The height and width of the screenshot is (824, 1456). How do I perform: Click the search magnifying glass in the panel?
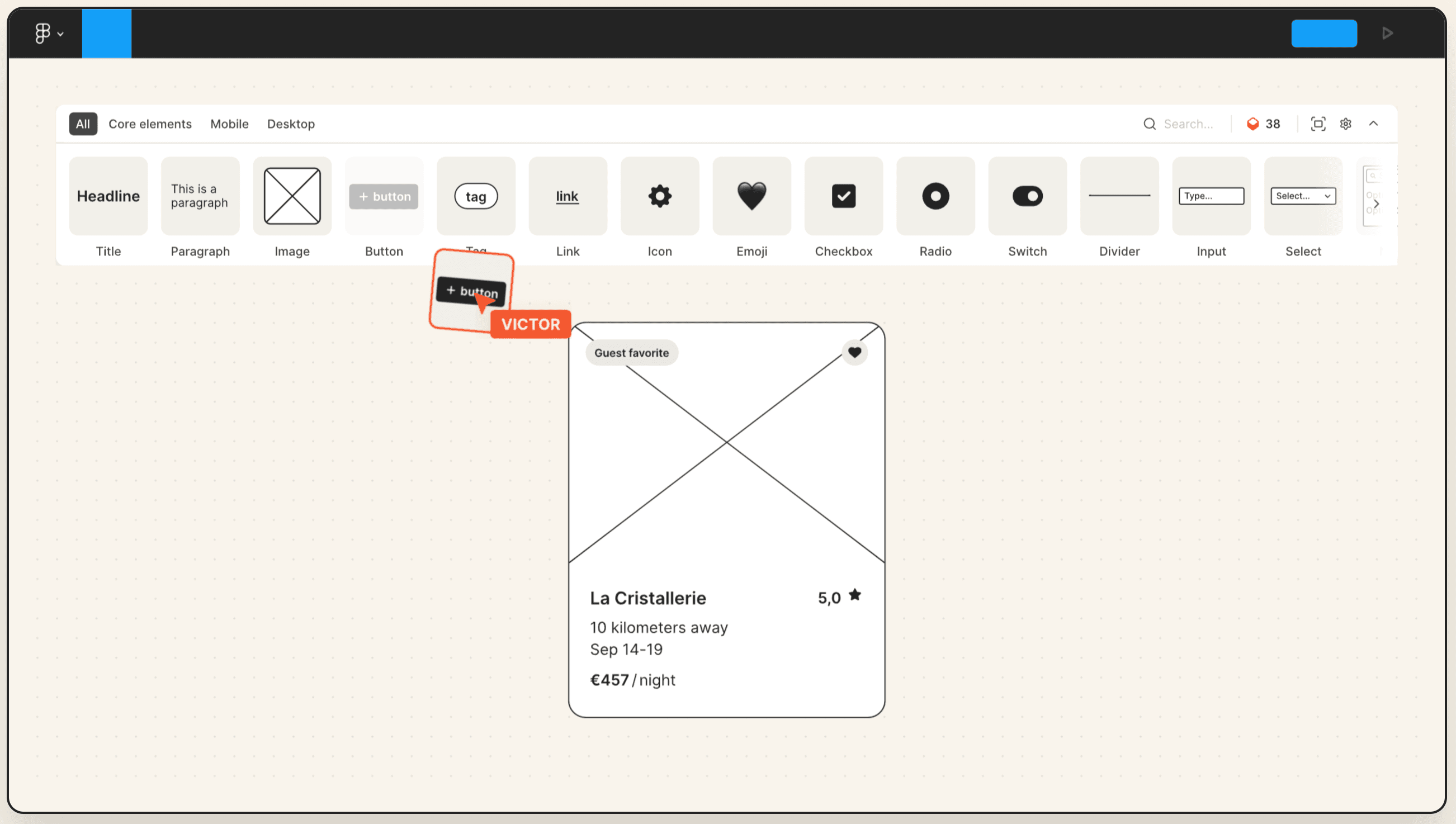[1150, 124]
